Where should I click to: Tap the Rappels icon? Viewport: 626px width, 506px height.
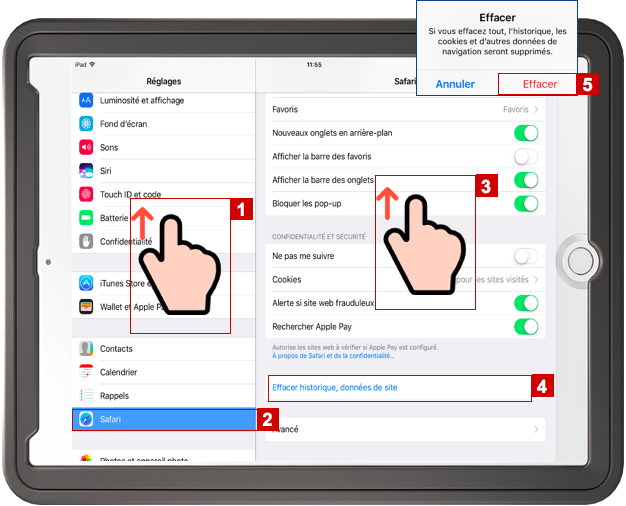click(86, 396)
